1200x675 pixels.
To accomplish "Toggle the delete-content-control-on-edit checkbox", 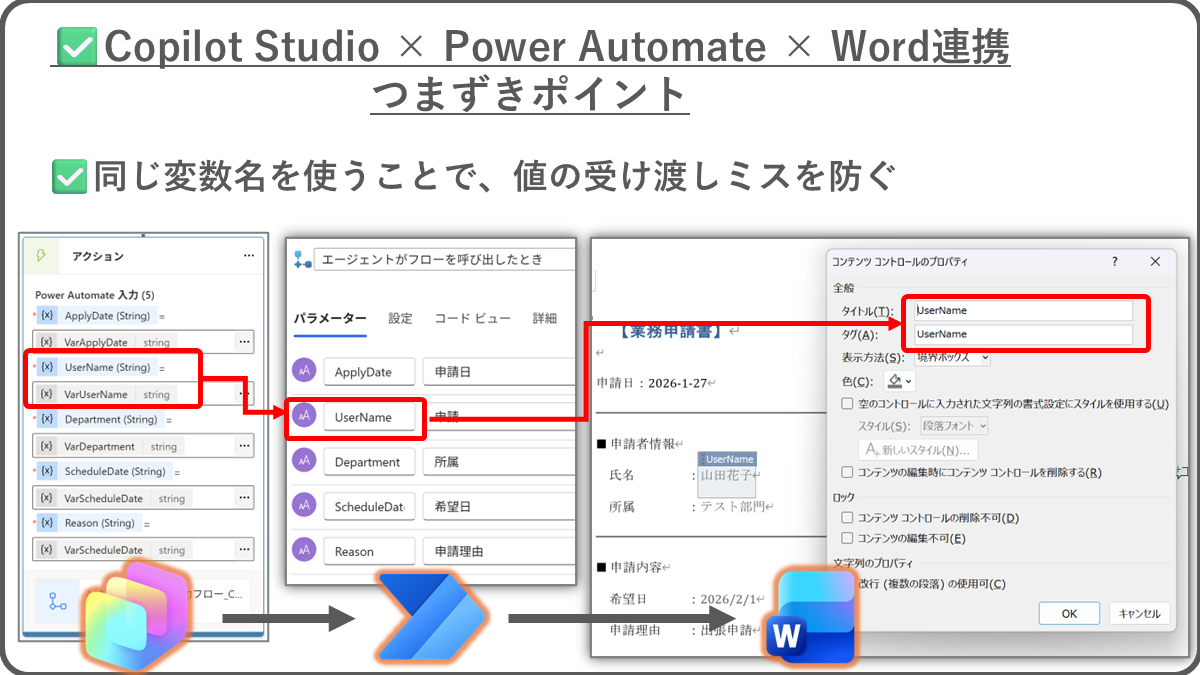I will 848,472.
